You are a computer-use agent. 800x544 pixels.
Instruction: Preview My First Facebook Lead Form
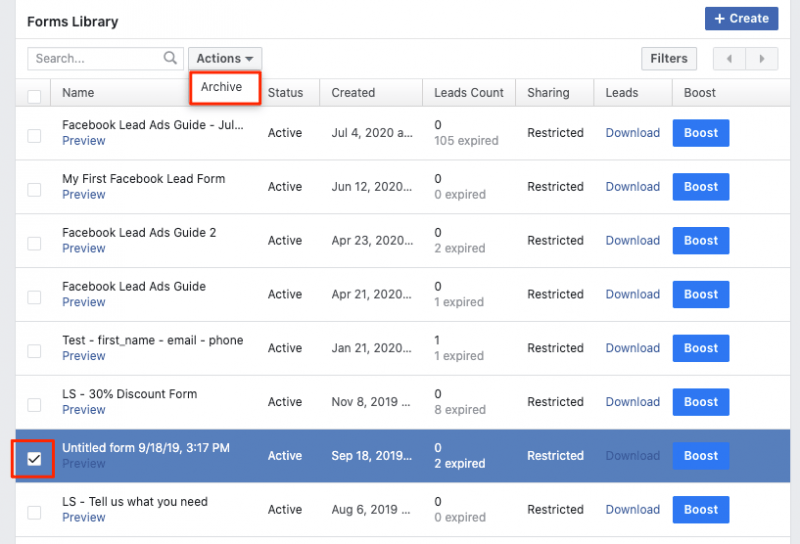84,194
